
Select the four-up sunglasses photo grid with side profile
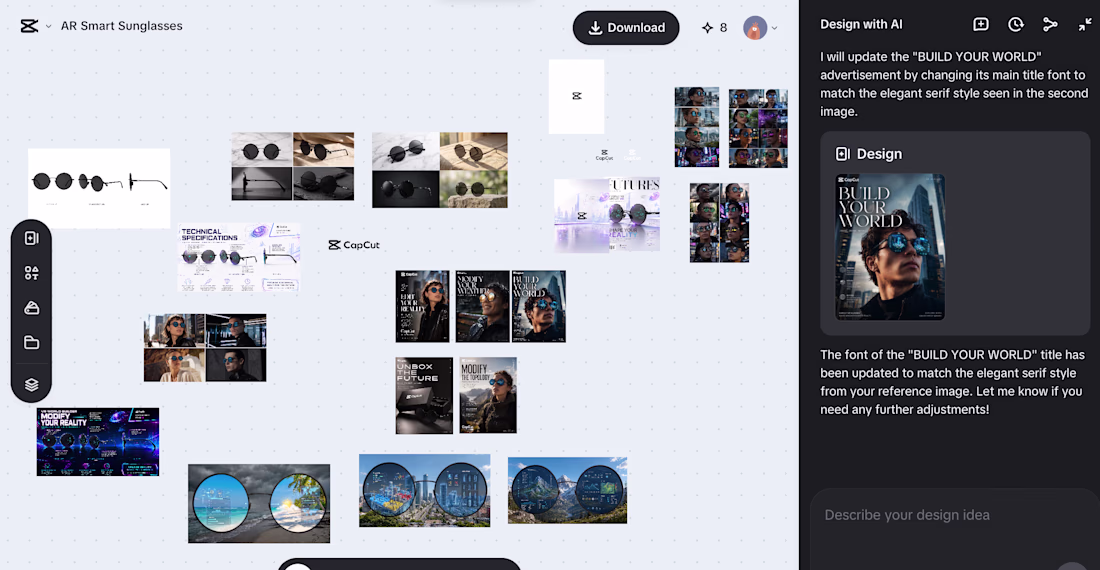point(293,166)
